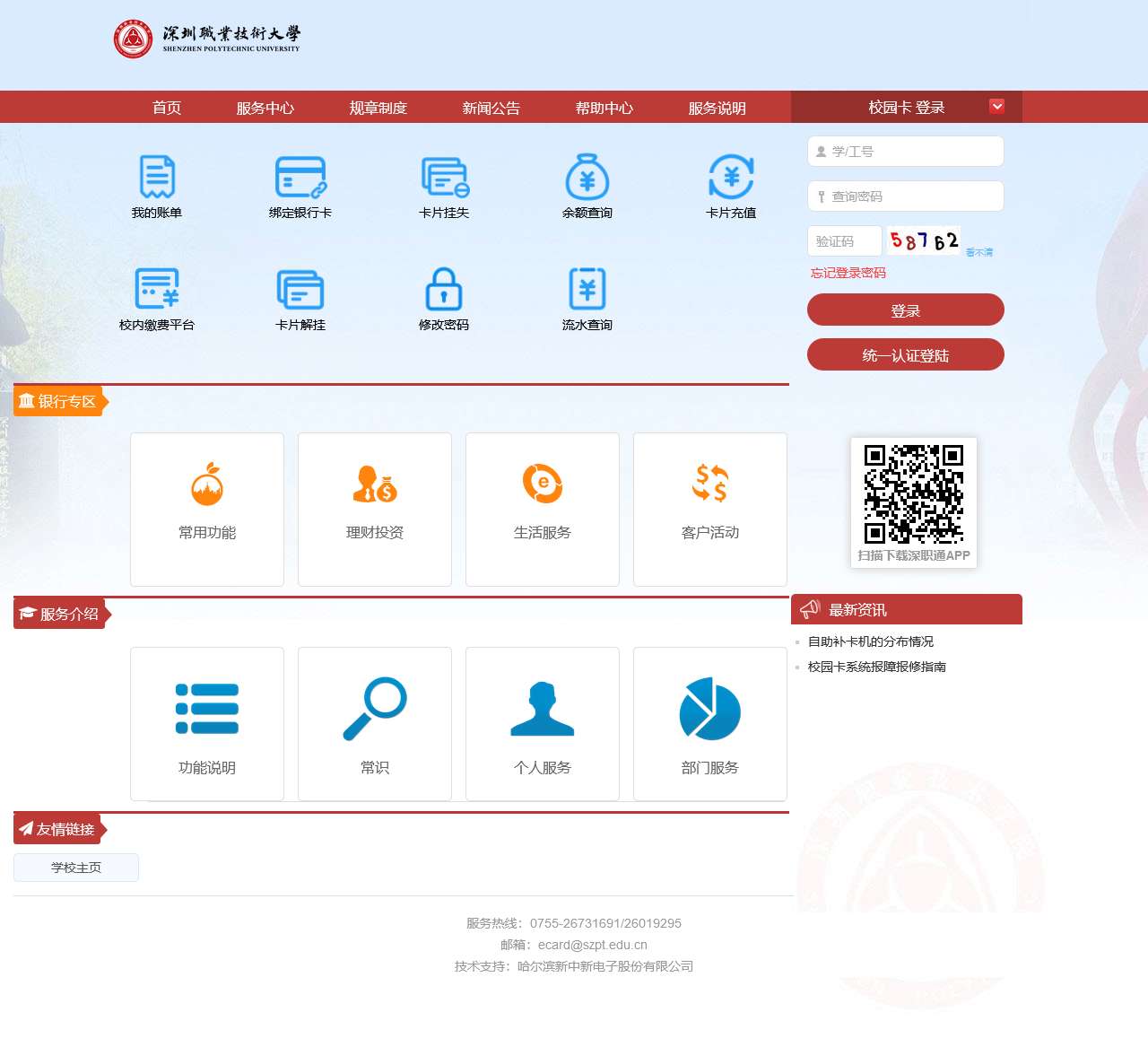Open the 服务中心 menu

click(x=265, y=108)
